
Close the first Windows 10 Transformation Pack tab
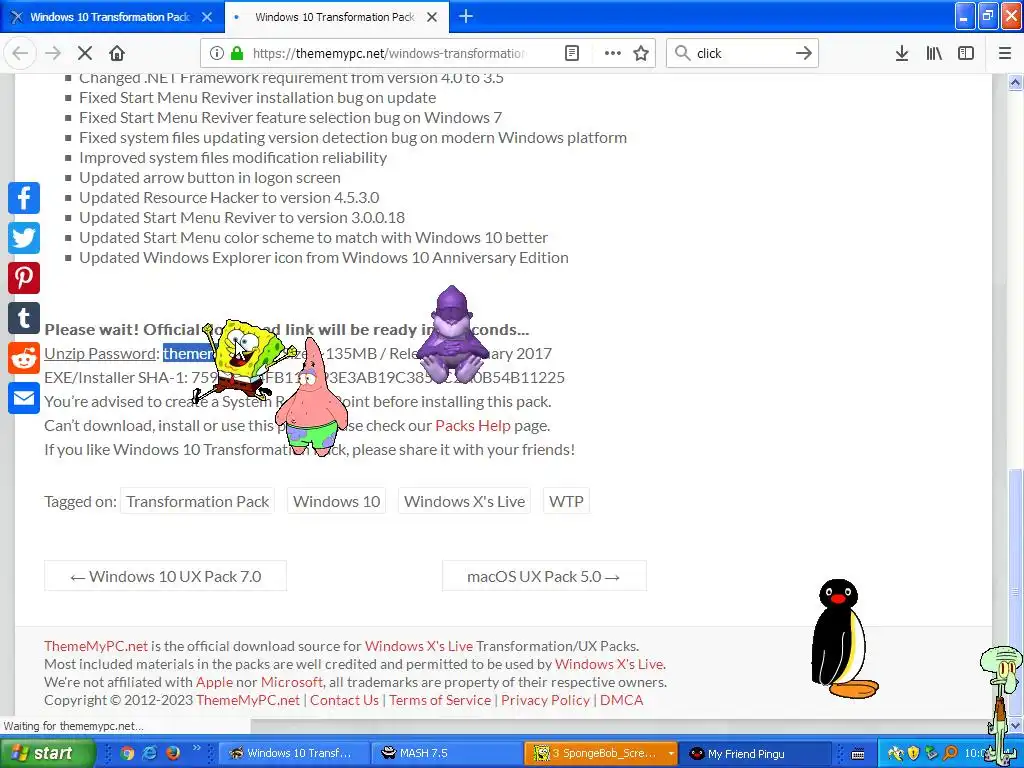[206, 17]
